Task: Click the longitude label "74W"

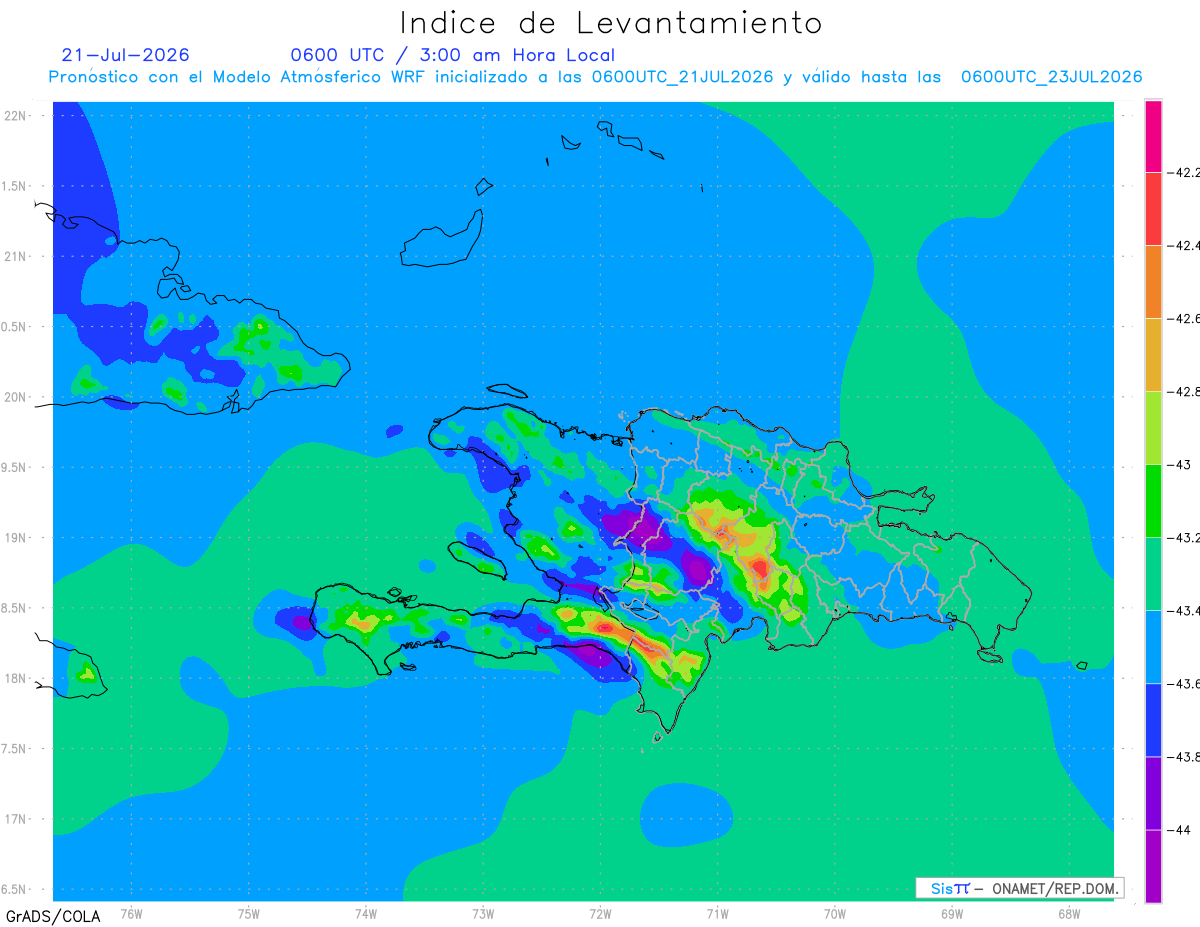Action: pos(366,913)
